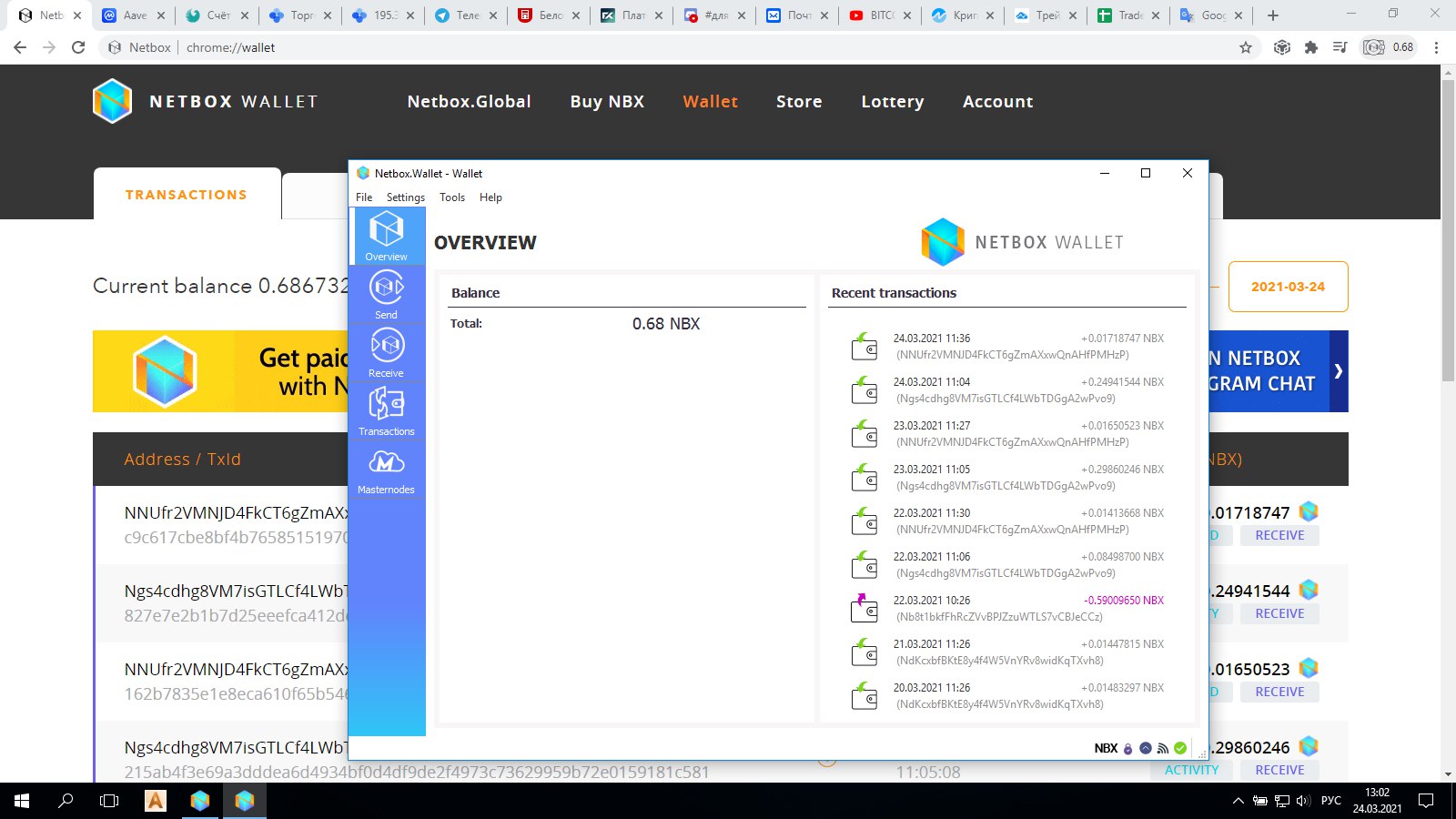This screenshot has height=819, width=1456.
Task: Open the Transactions section in wallet sidebar
Action: 386,411
